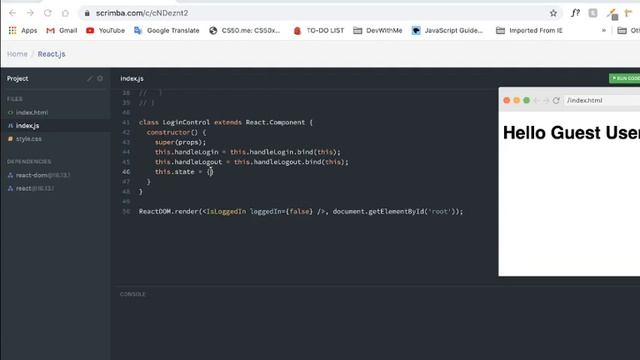Image resolution: width=640 pixels, height=360 pixels.
Task: Click the super(props); line
Action: pos(180,142)
